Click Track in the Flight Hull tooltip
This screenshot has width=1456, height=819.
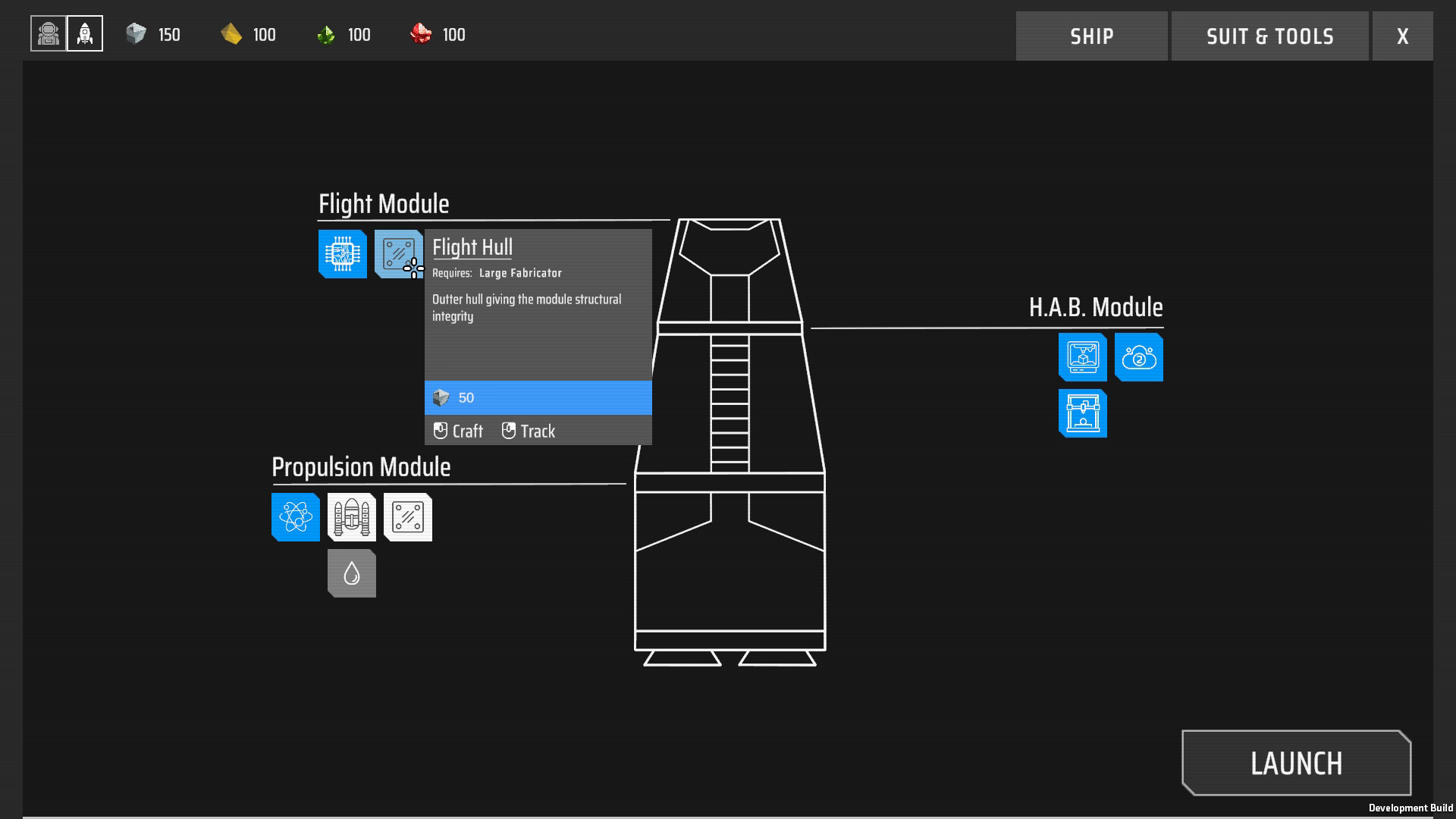click(x=529, y=431)
